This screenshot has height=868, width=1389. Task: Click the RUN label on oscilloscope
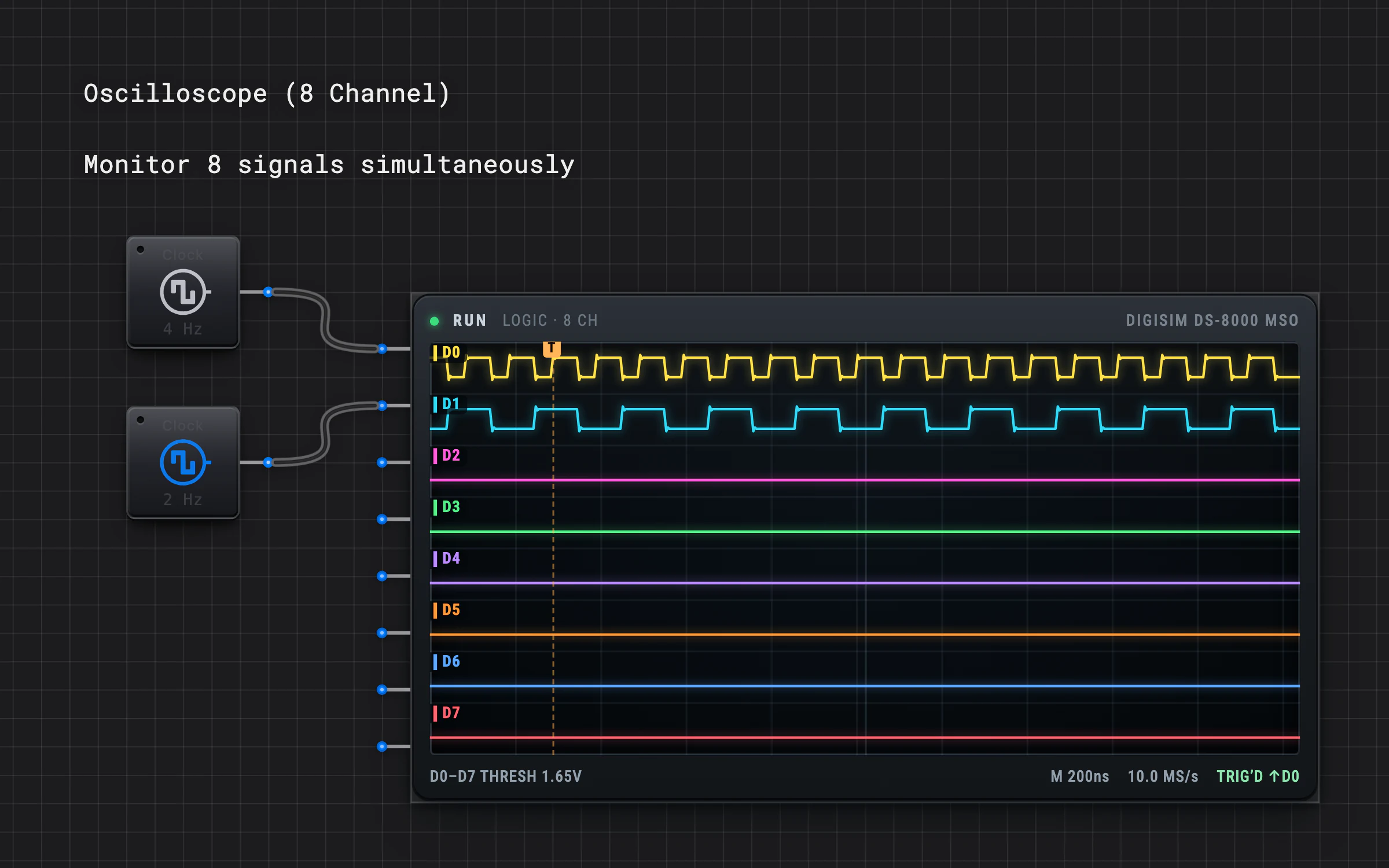469,321
